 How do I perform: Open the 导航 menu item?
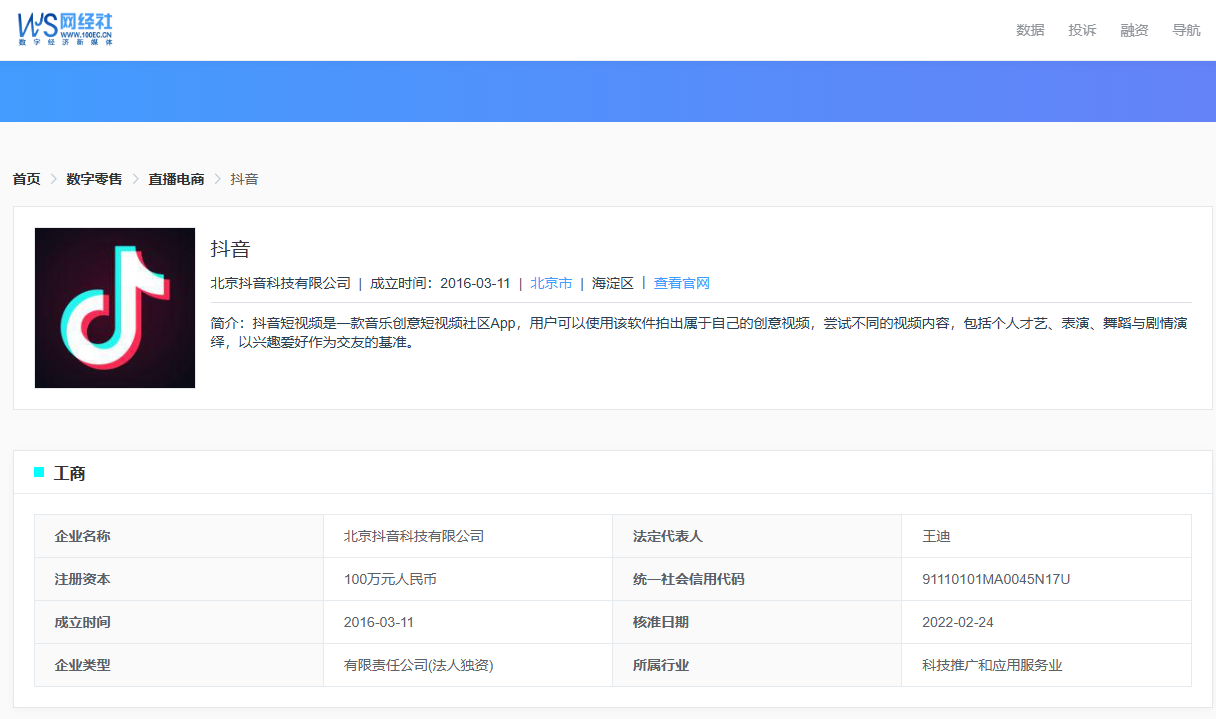click(x=1186, y=30)
